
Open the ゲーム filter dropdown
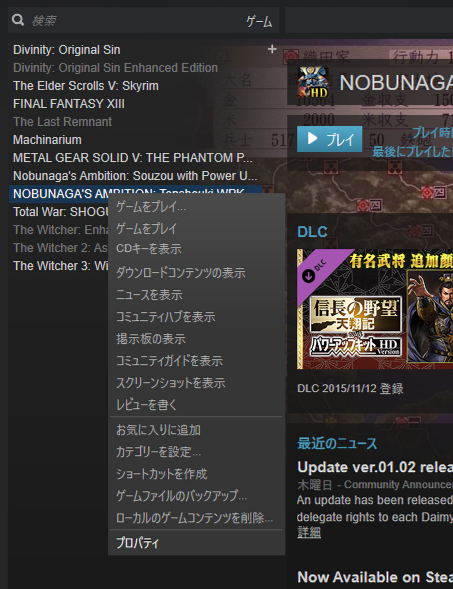(x=259, y=21)
